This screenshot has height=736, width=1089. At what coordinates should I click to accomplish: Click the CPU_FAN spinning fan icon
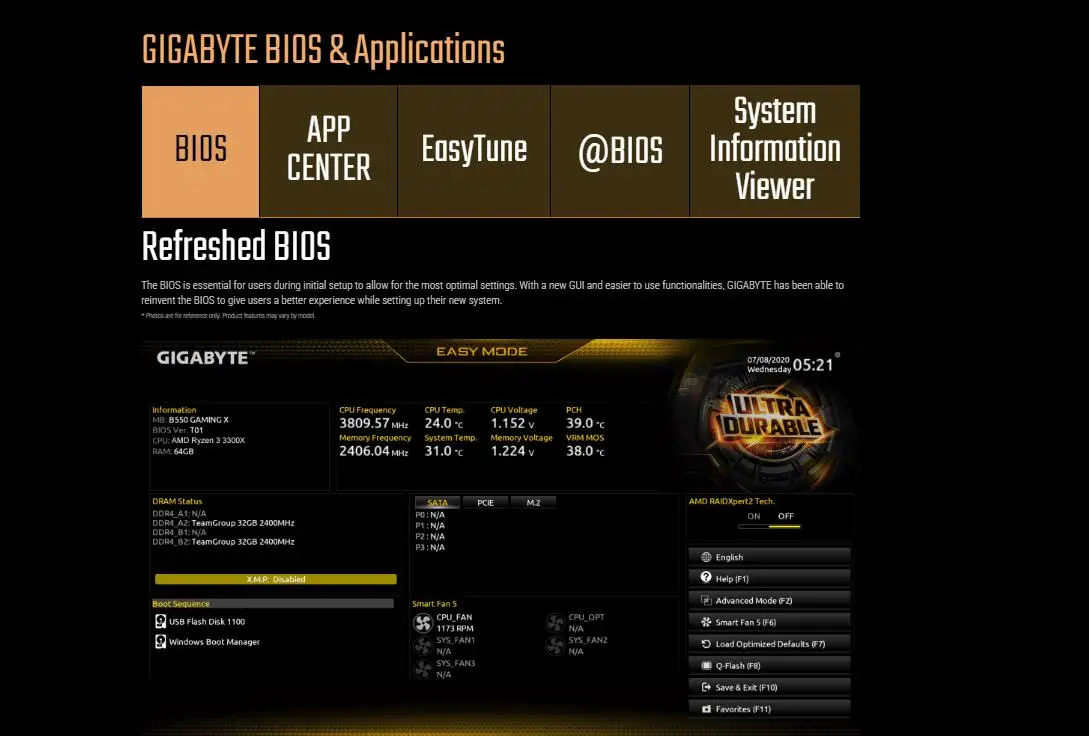[423, 623]
